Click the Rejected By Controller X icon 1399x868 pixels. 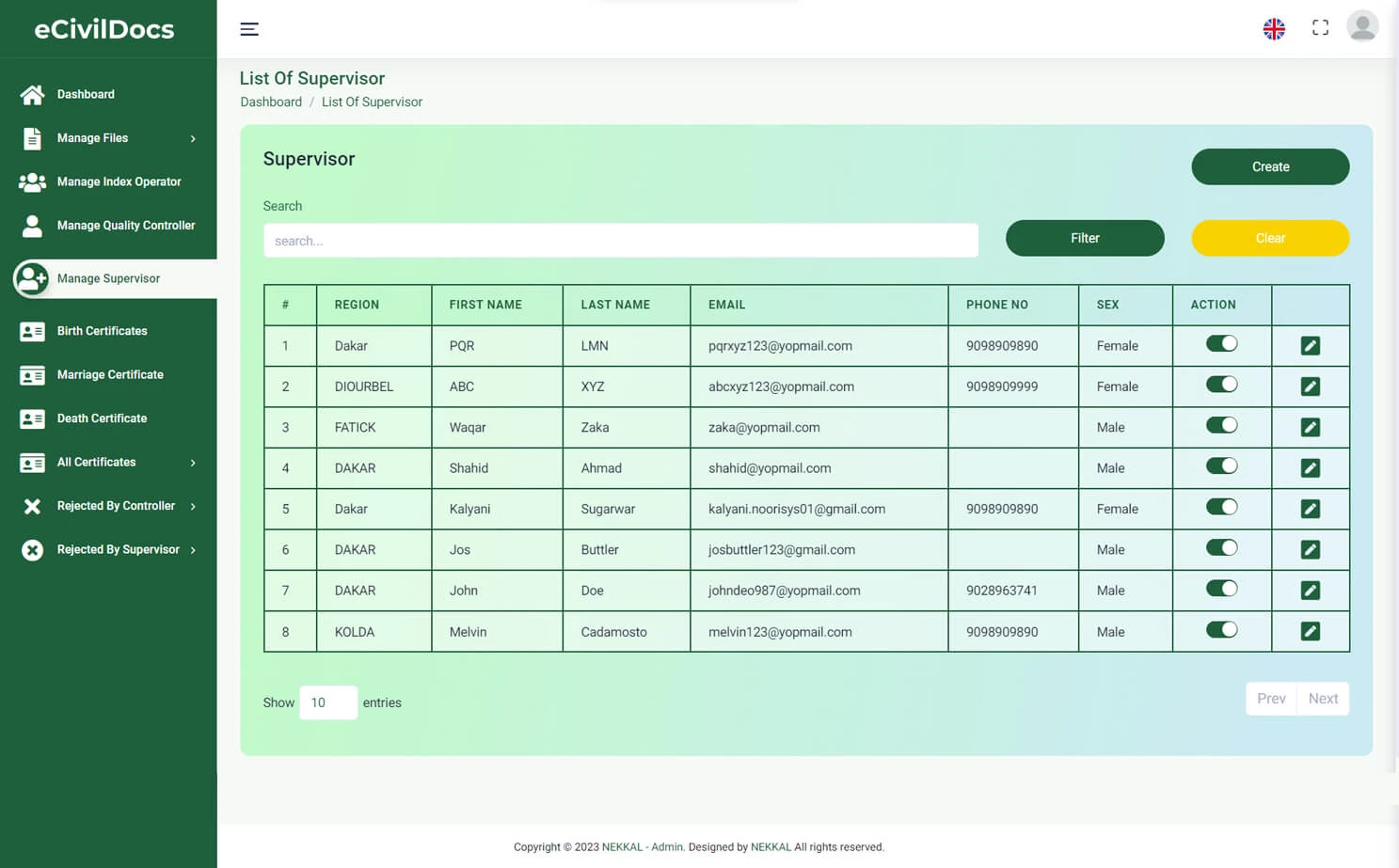click(32, 505)
